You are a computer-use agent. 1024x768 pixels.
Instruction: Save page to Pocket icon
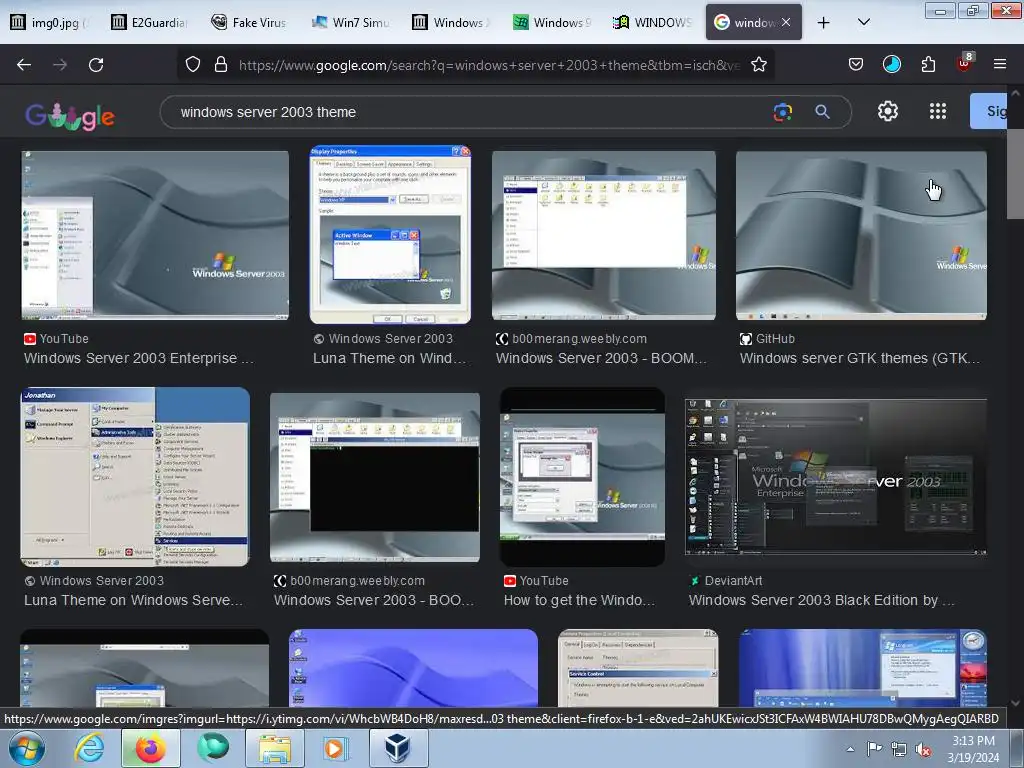pos(856,65)
